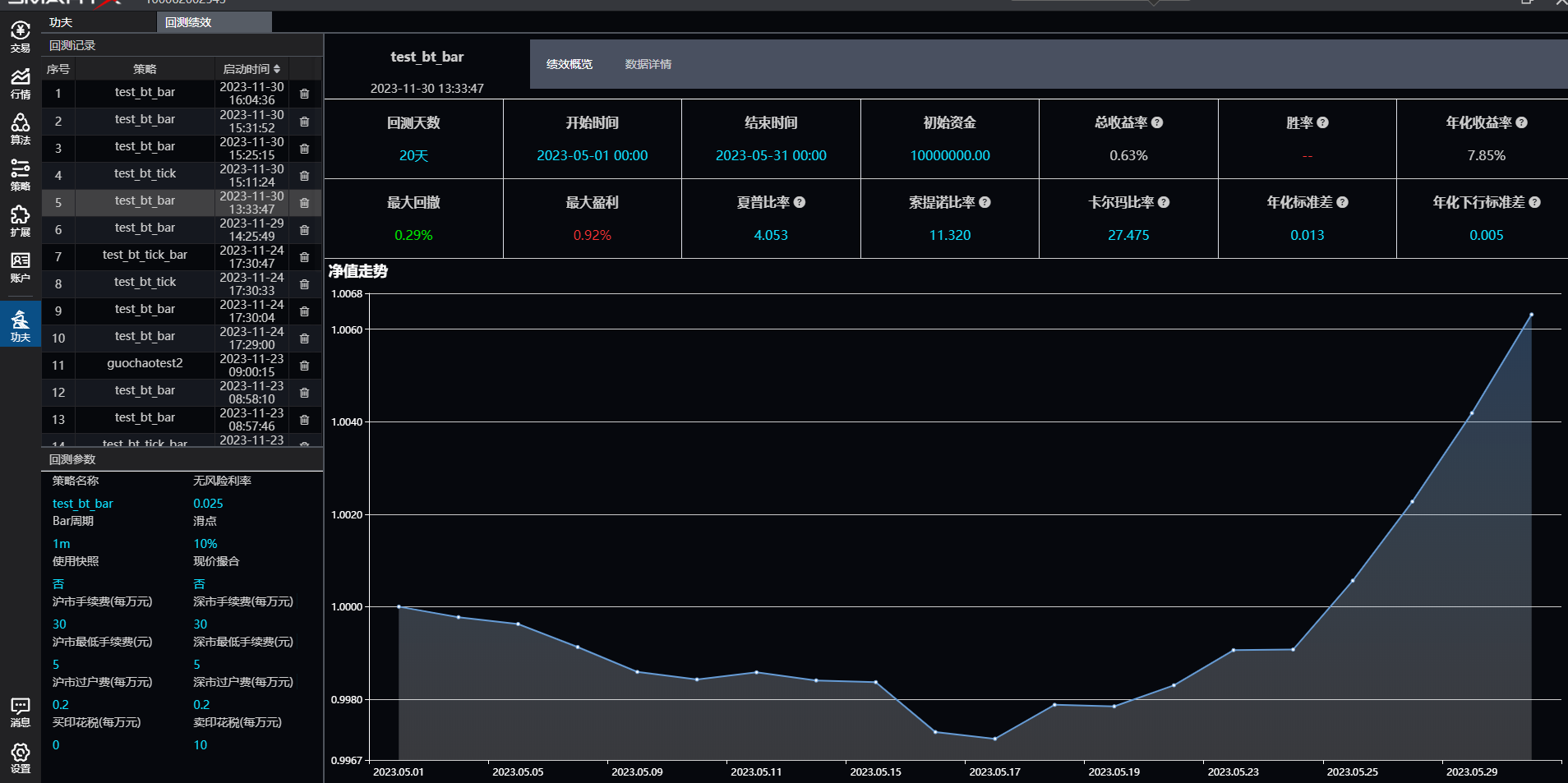Open the 策略 strategy sidebar icon

tap(20, 175)
